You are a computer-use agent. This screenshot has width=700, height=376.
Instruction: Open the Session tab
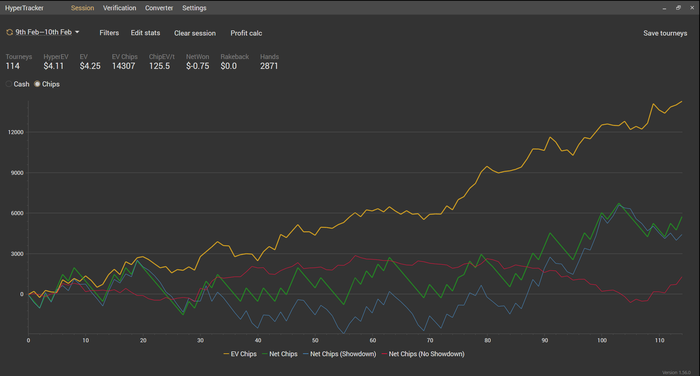click(x=83, y=8)
